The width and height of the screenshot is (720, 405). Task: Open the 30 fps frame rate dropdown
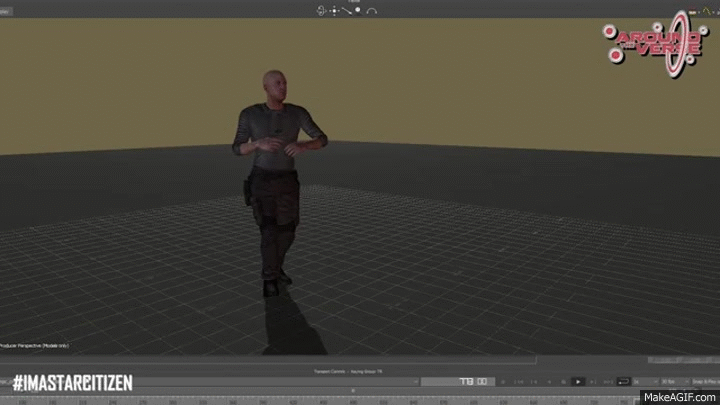coord(675,382)
